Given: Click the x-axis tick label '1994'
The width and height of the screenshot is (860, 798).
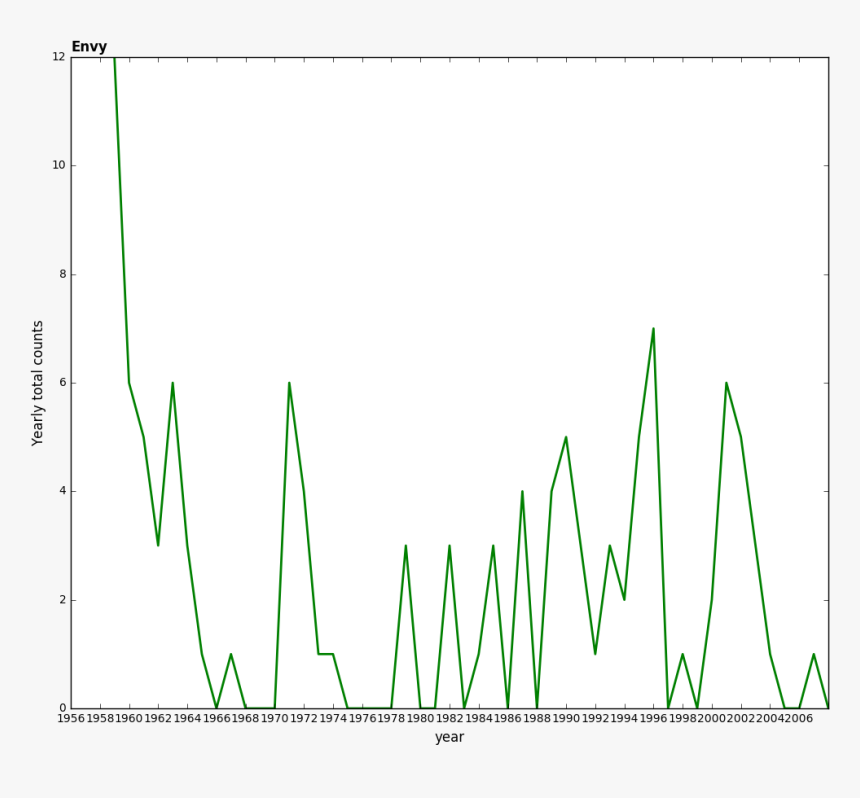Looking at the screenshot, I should point(624,718).
